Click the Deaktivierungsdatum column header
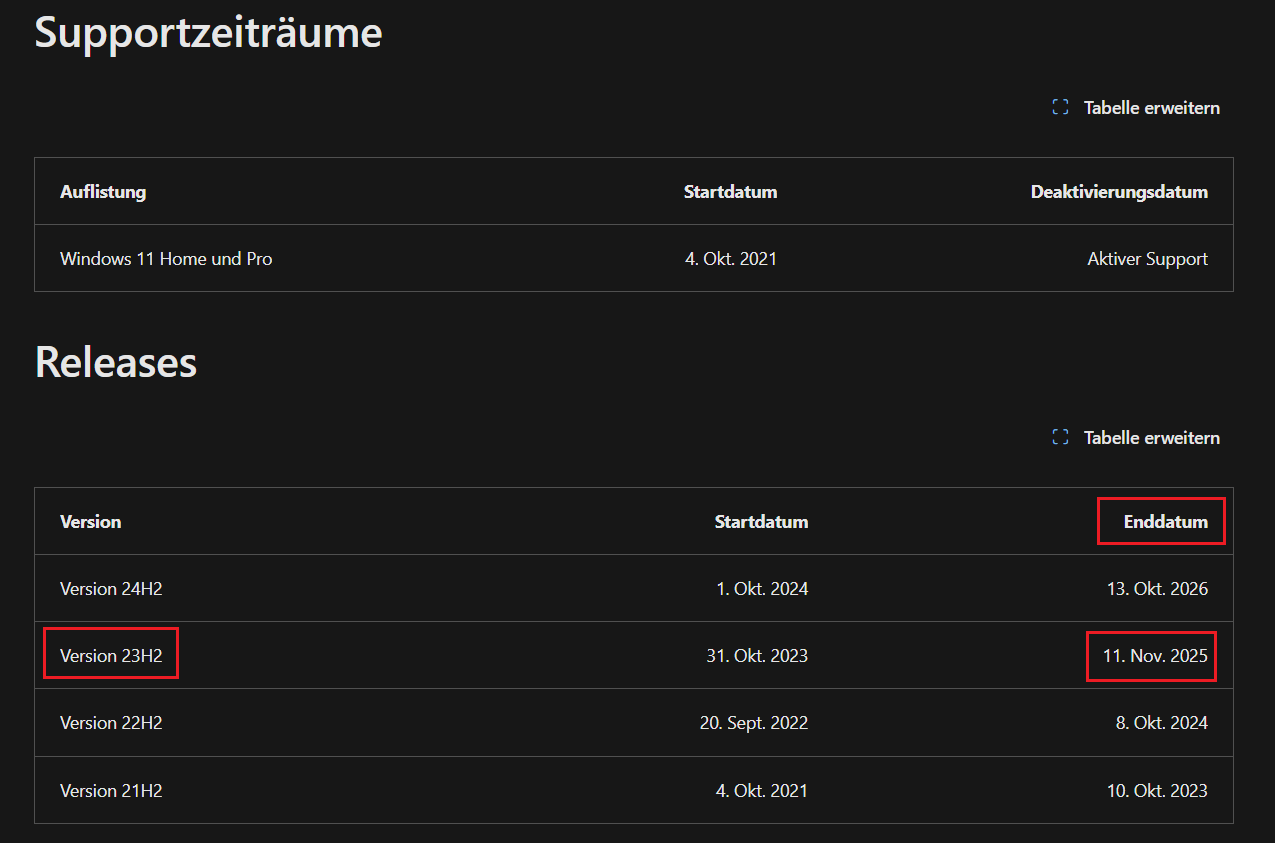This screenshot has width=1275, height=843. (1119, 191)
